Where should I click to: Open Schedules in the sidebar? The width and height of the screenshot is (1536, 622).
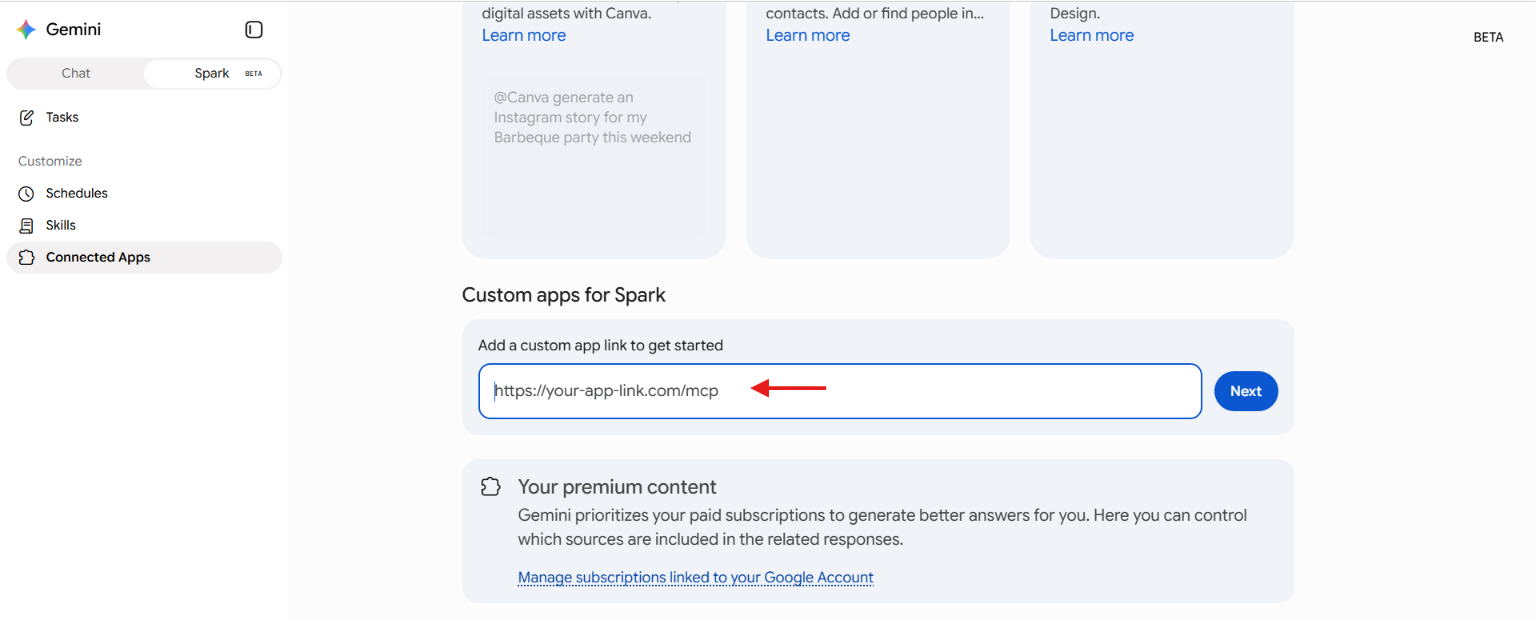144,193
